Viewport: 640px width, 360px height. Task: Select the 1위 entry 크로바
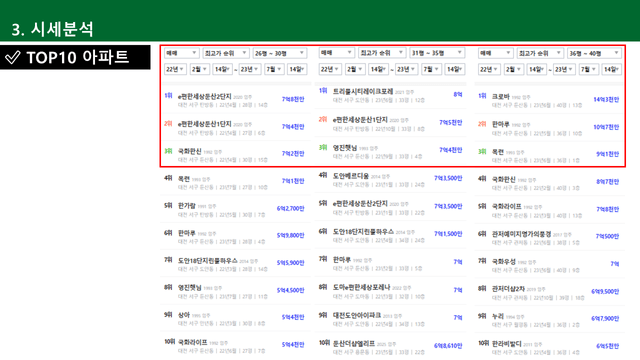(x=549, y=100)
